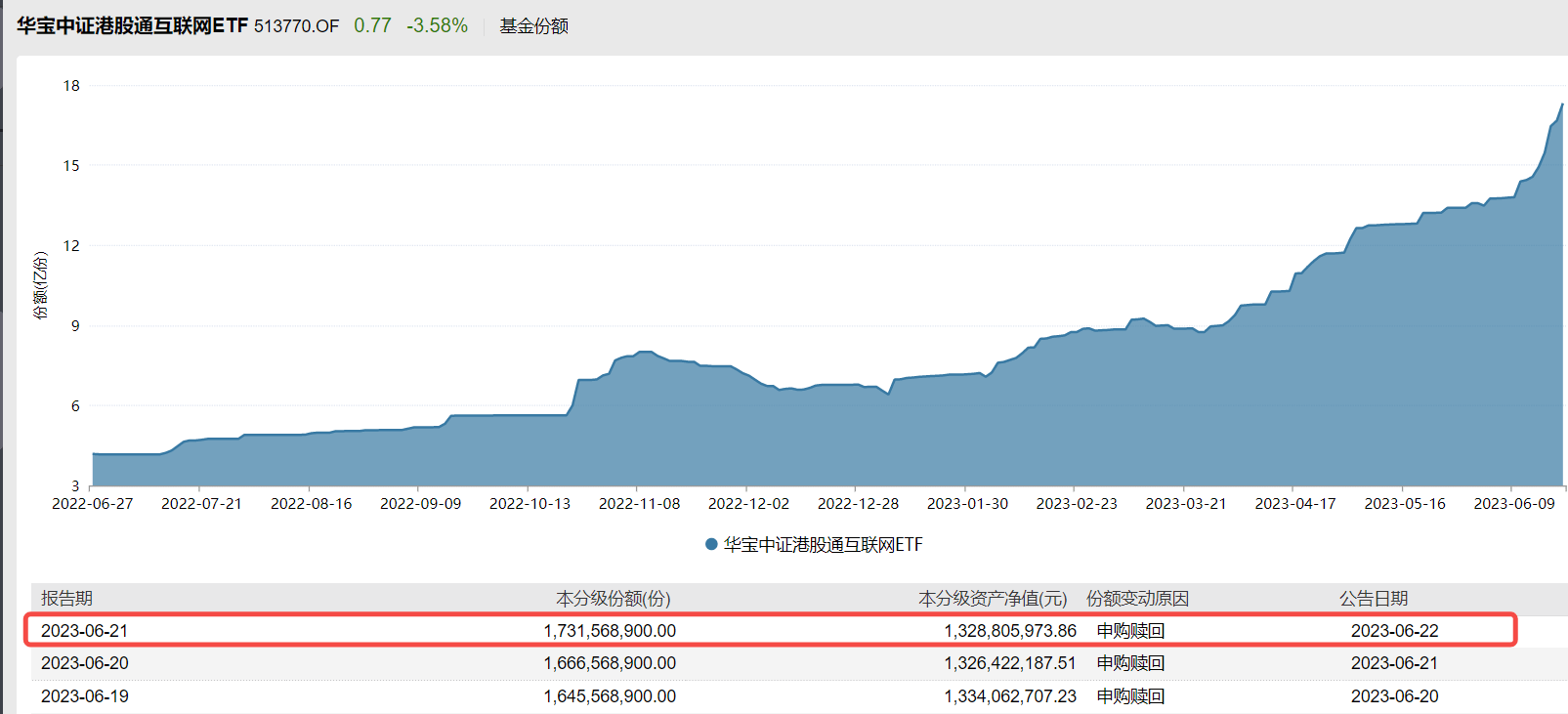Viewport: 1568px width, 714px height.
Task: Click the x-axis label 2022-06-27
Action: (93, 504)
